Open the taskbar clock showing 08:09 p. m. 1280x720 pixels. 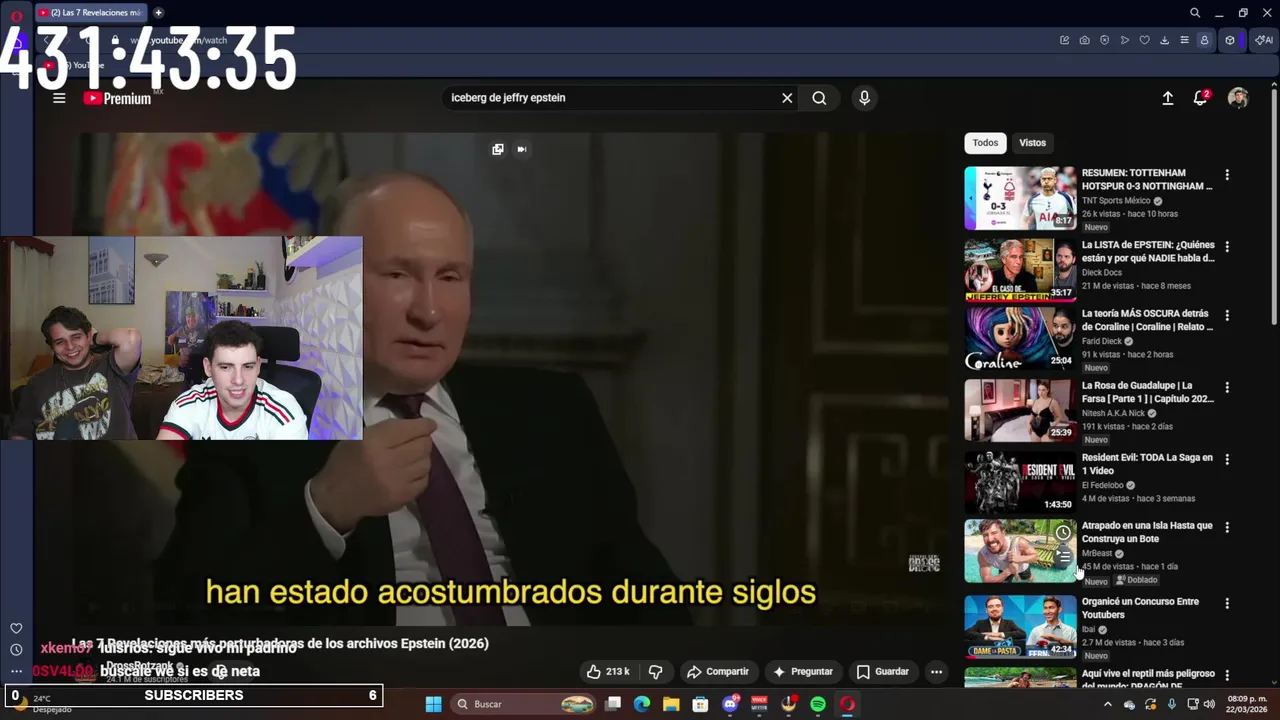pos(1247,704)
